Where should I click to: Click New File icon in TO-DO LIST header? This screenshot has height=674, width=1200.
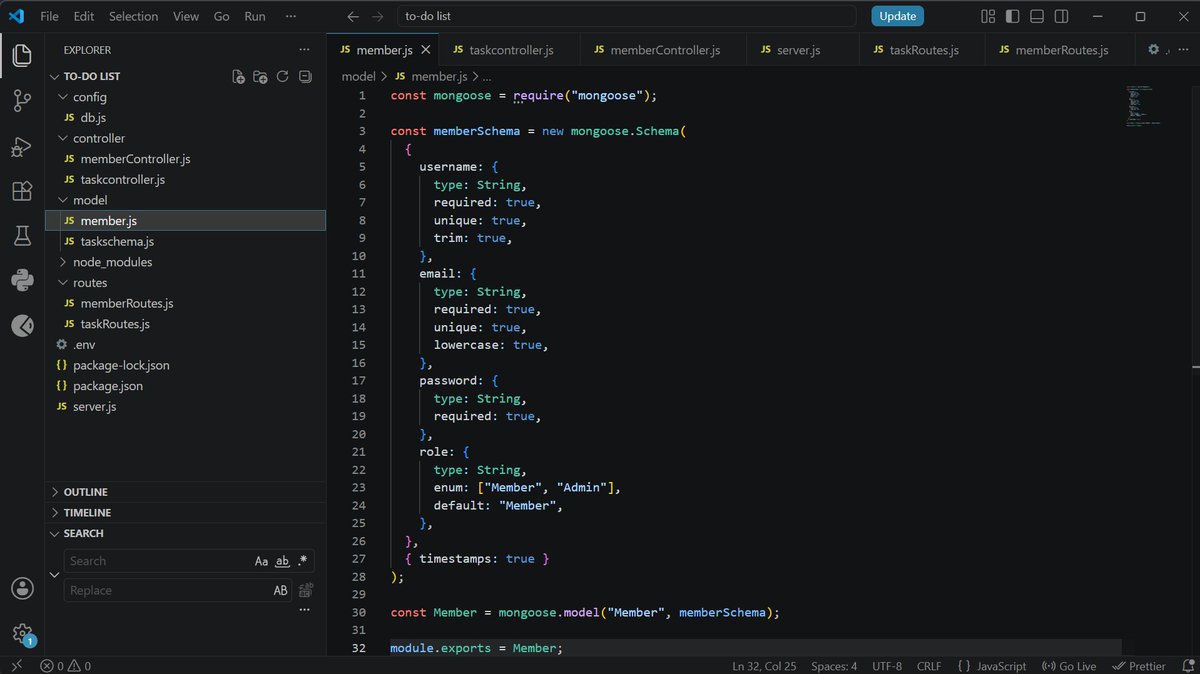[238, 76]
